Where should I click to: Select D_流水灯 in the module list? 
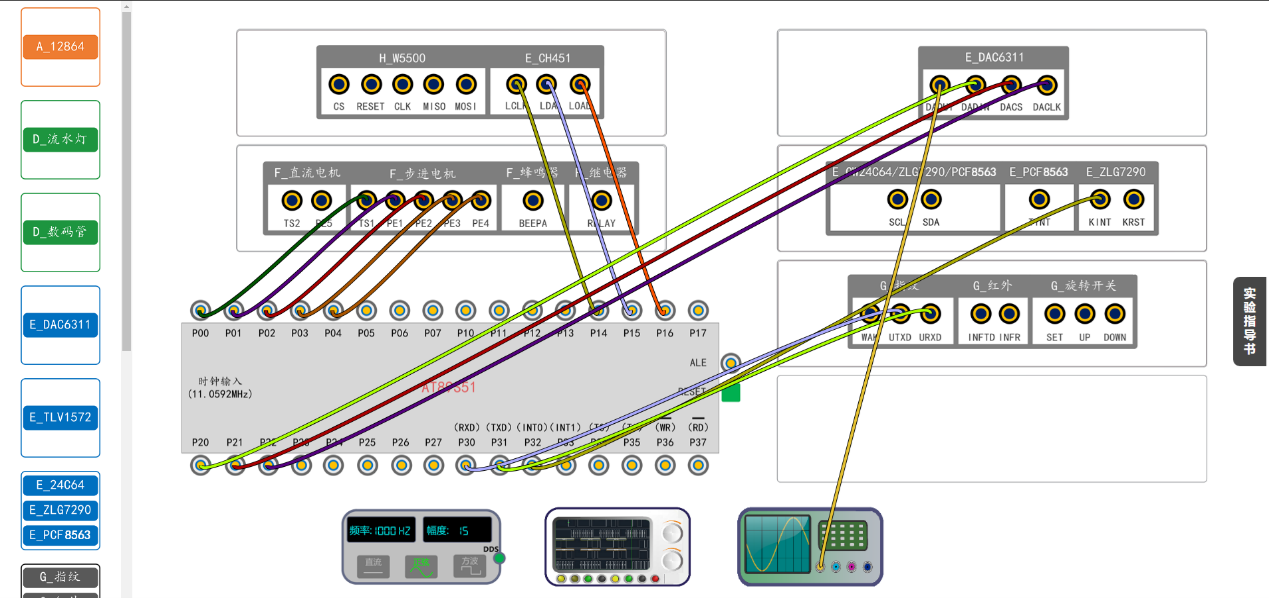click(x=60, y=139)
